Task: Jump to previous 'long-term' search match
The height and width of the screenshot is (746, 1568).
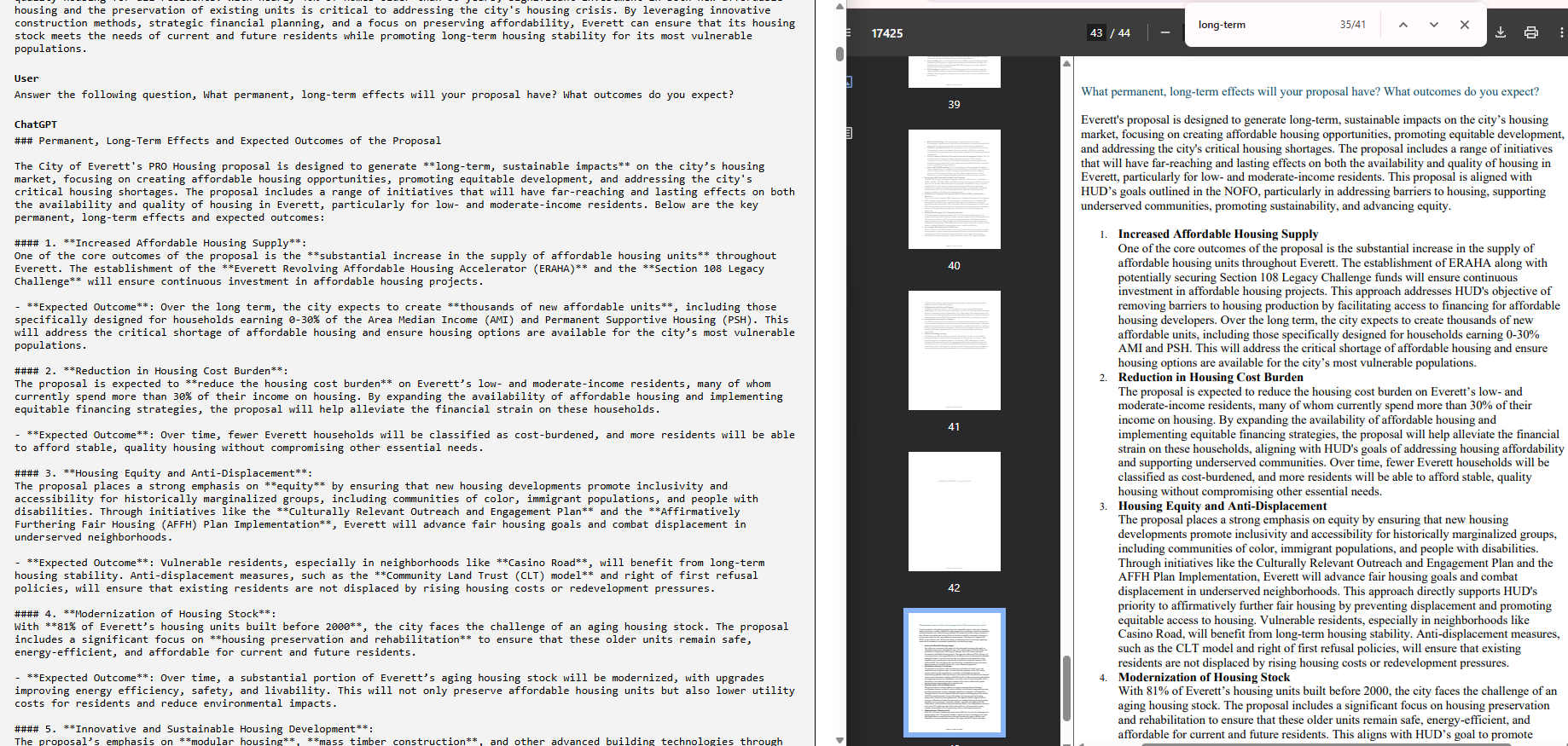Action: point(1402,25)
